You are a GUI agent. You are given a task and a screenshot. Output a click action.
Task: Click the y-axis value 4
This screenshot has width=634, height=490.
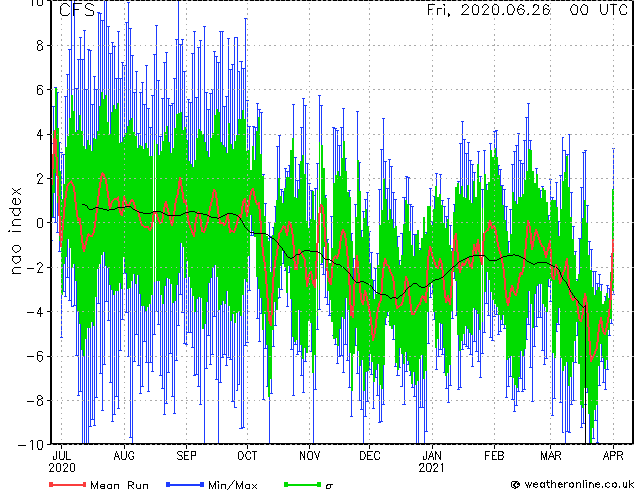[40, 135]
